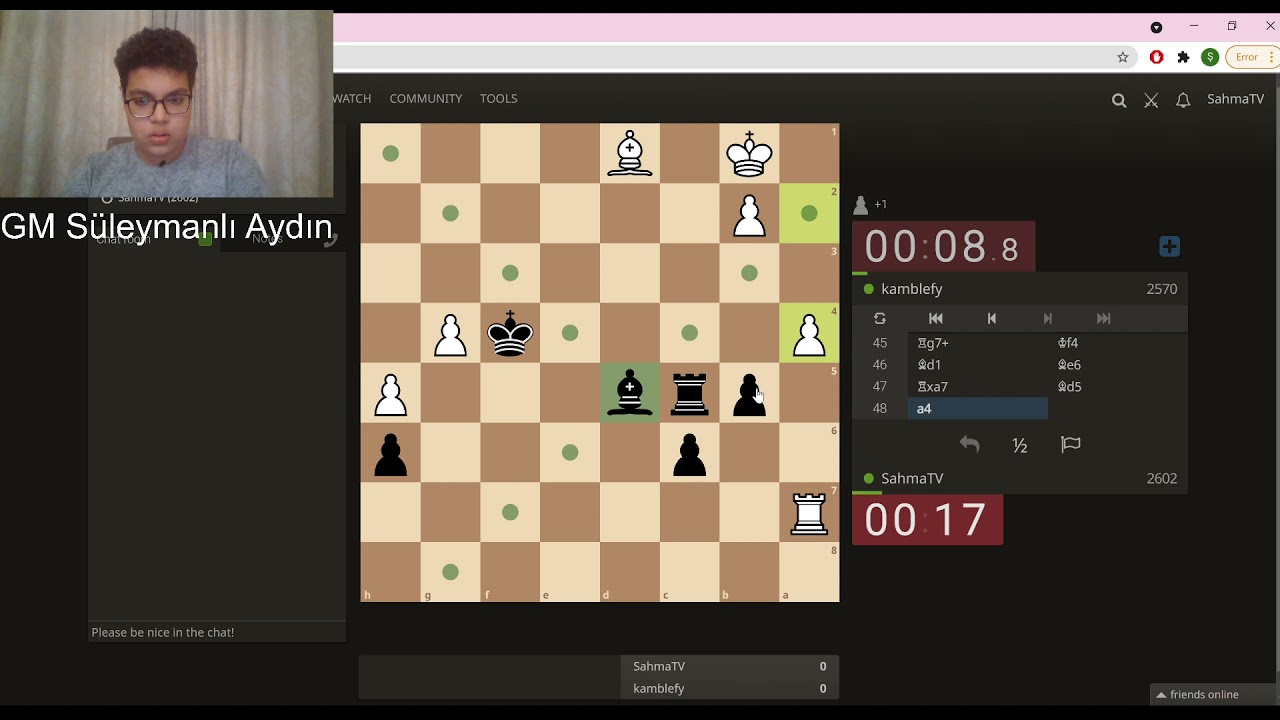Click the white bishop on d1
The height and width of the screenshot is (720, 1280).
tap(630, 153)
